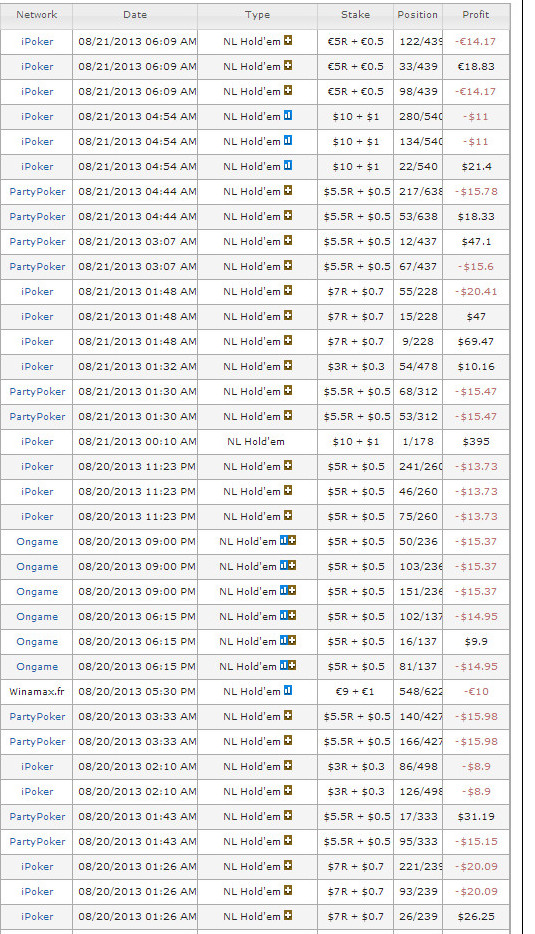Sort by the Position column header
The width and height of the screenshot is (535, 934).
[418, 15]
